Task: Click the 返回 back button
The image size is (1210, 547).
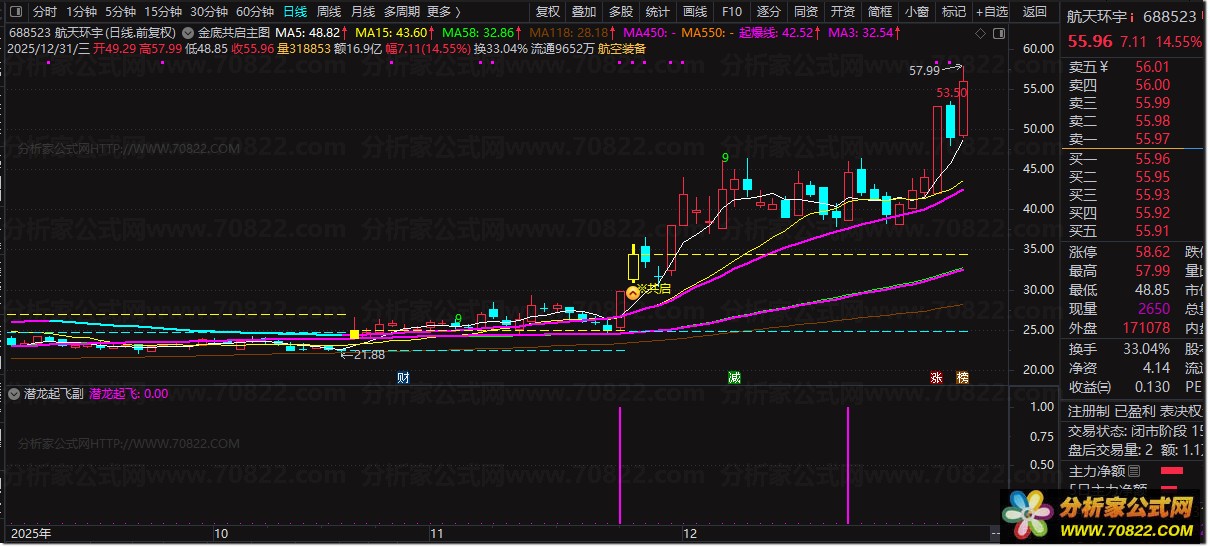Action: pos(1035,12)
